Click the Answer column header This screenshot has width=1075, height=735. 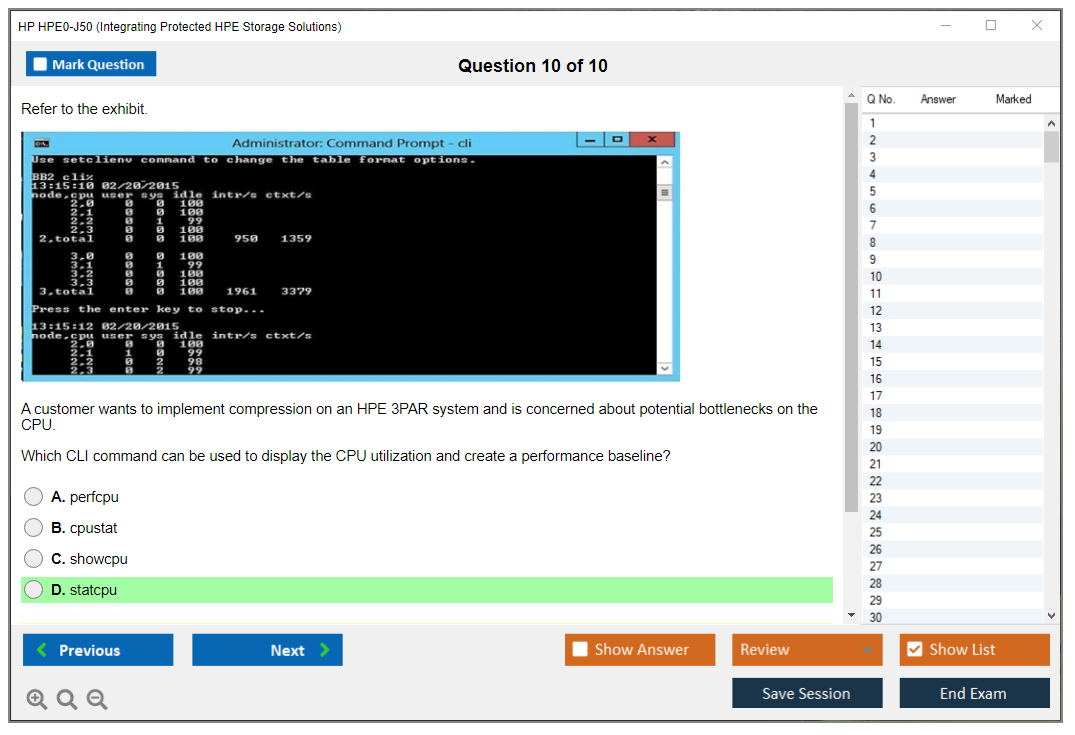[938, 99]
